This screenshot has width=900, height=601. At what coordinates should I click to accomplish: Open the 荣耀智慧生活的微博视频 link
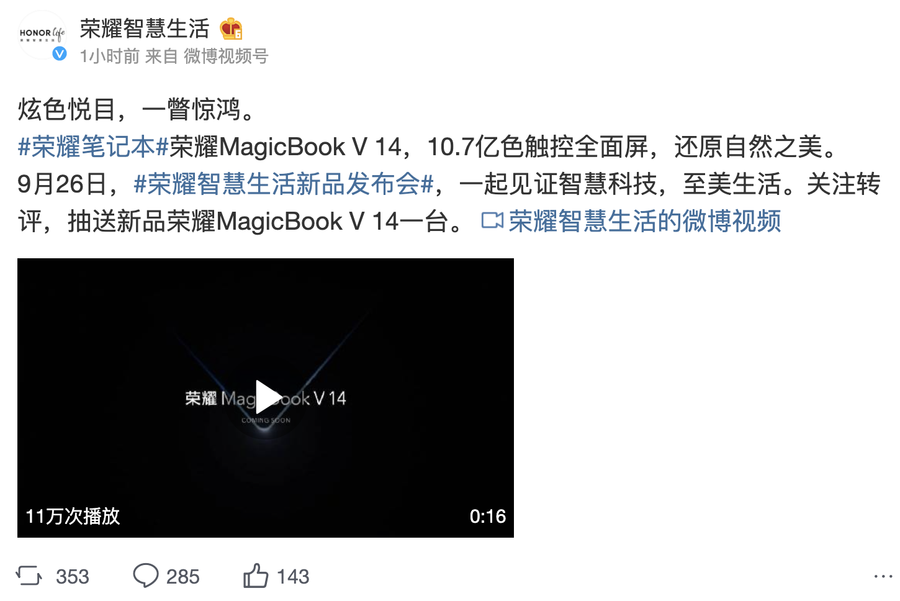(x=645, y=221)
